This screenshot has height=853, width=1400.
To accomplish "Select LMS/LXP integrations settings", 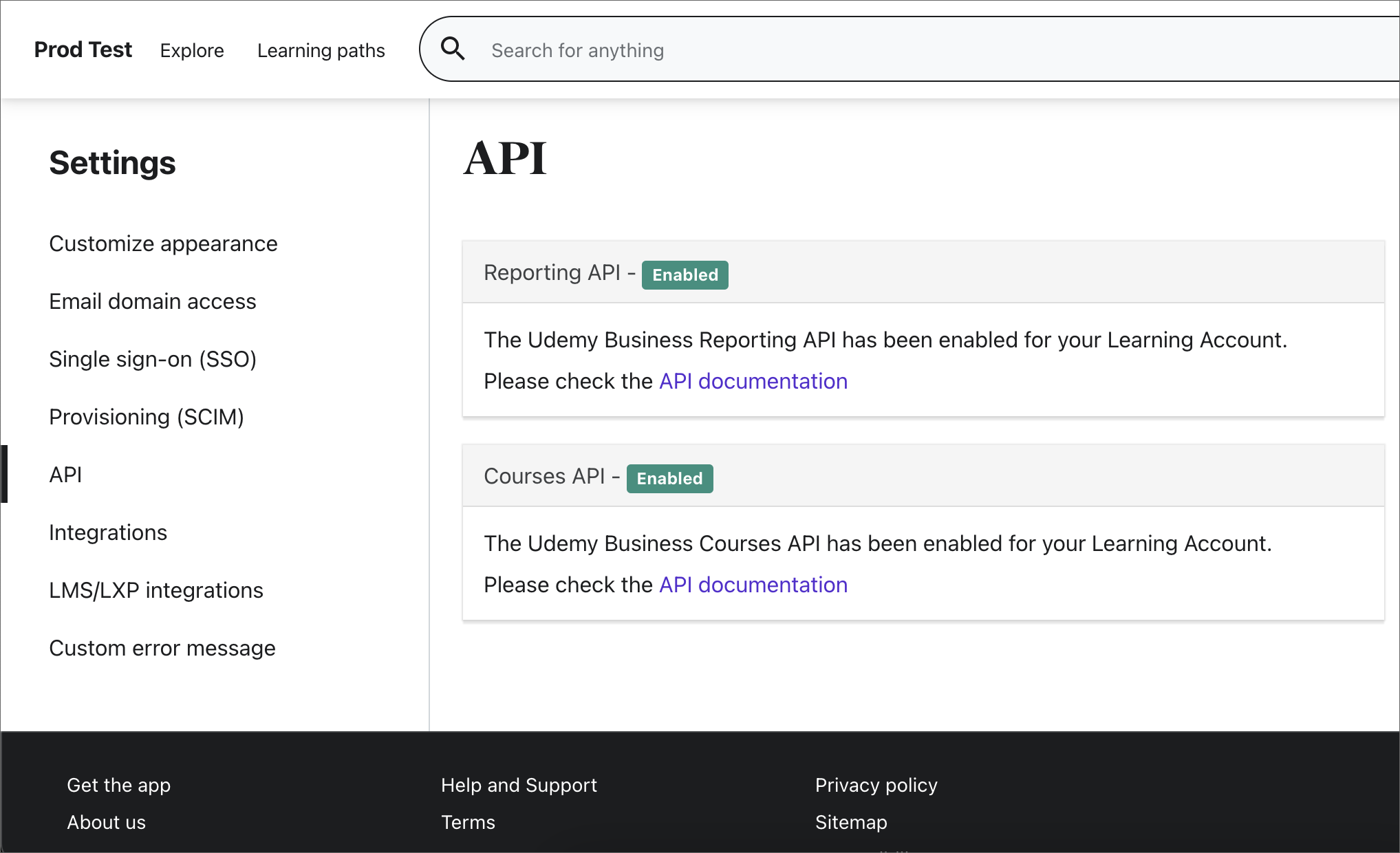I will click(156, 589).
